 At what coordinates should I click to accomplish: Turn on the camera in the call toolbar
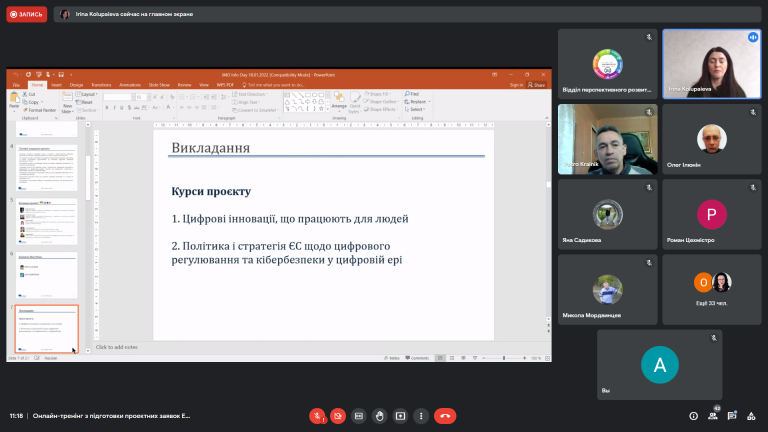coord(337,416)
